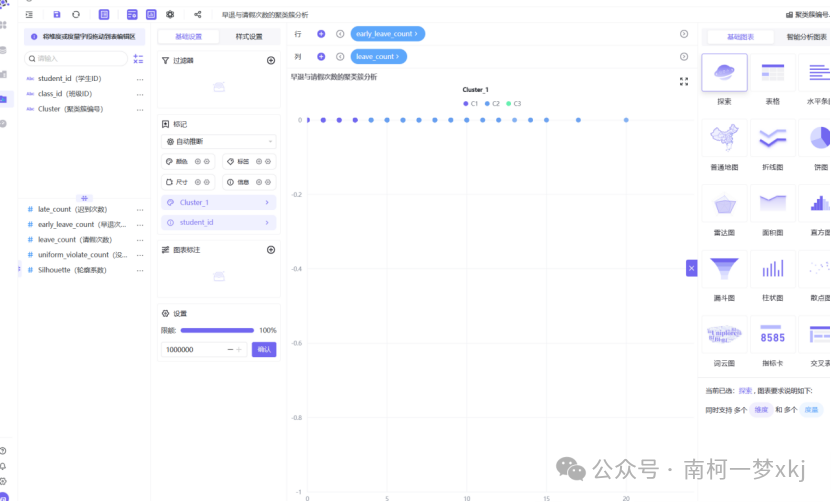Click the share icon in the toolbar
The height and width of the screenshot is (502, 831).
tap(198, 14)
